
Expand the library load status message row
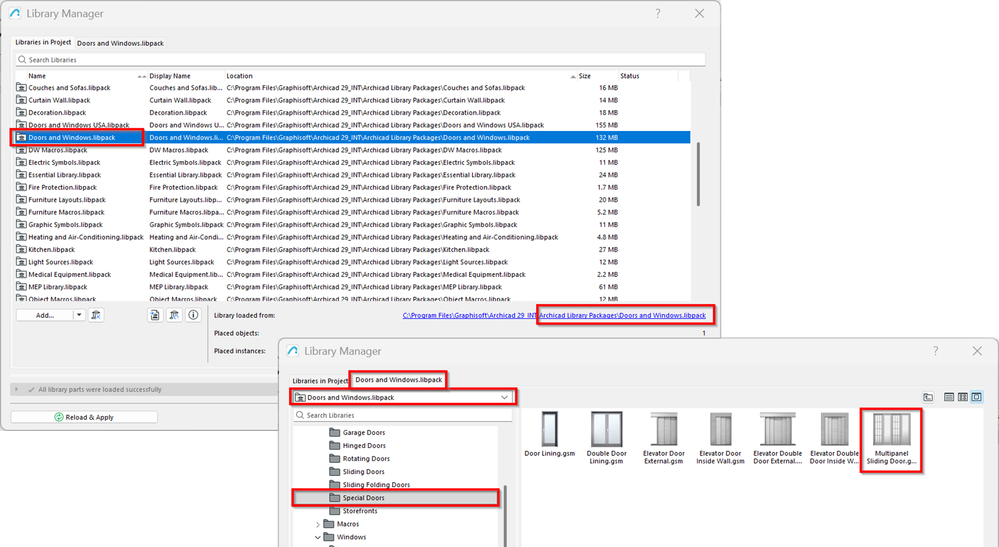[17, 390]
